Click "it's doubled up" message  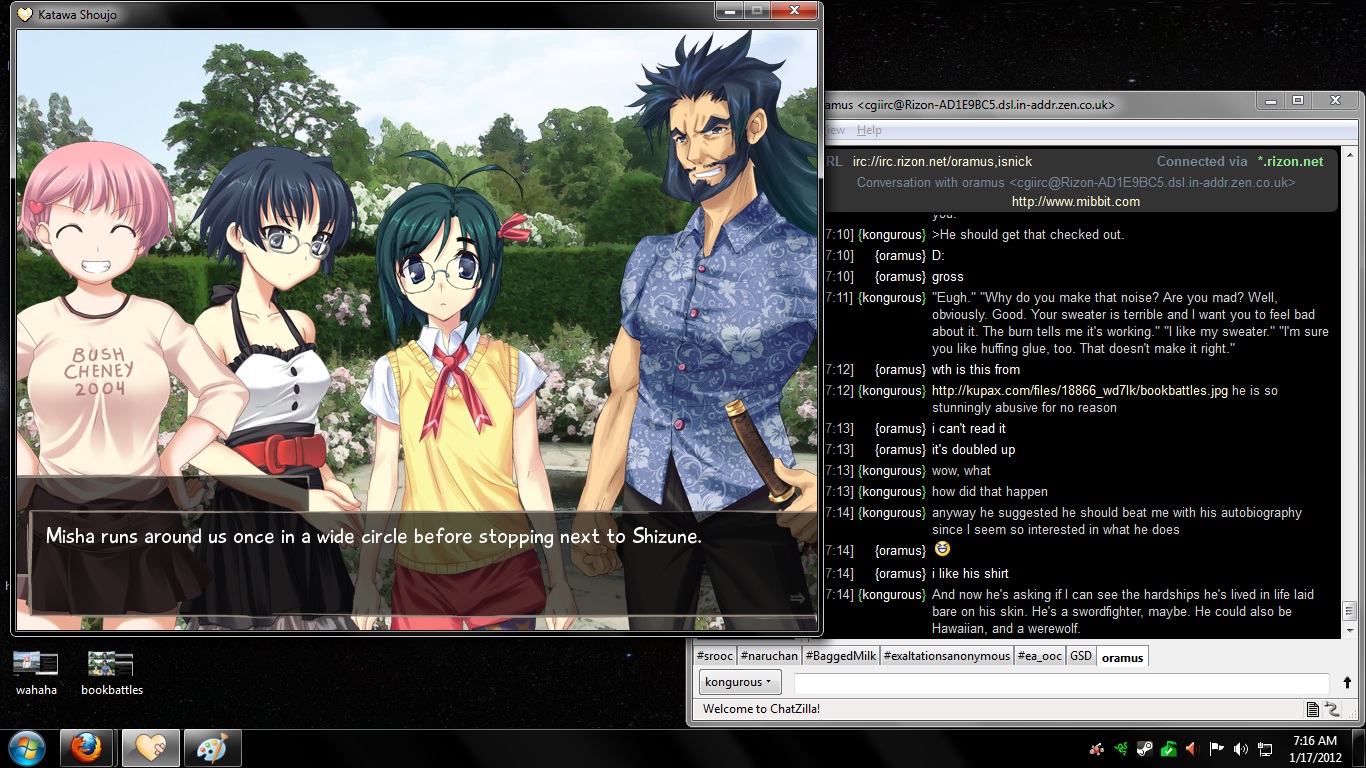(x=973, y=450)
